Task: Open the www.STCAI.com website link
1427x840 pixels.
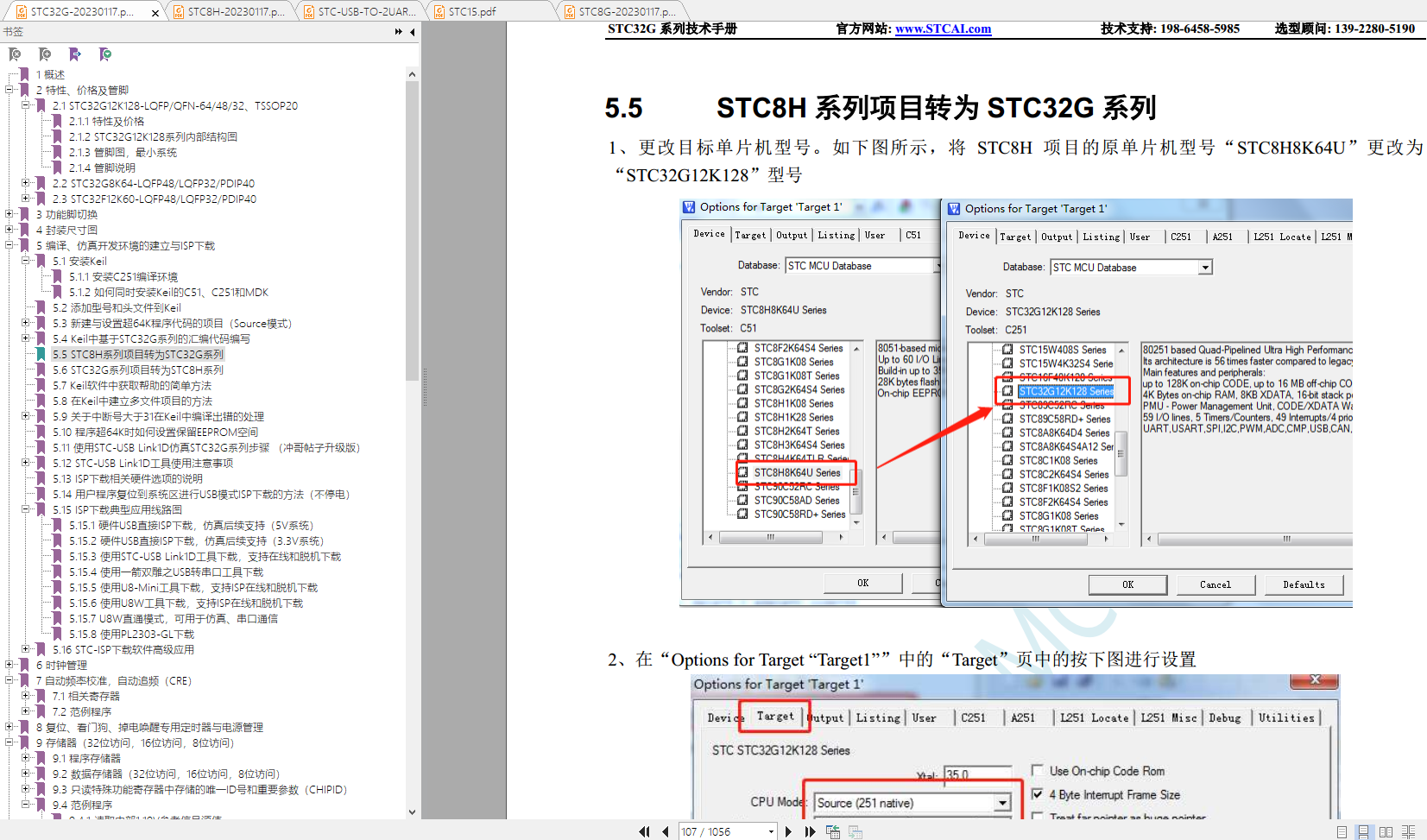Action: (943, 28)
